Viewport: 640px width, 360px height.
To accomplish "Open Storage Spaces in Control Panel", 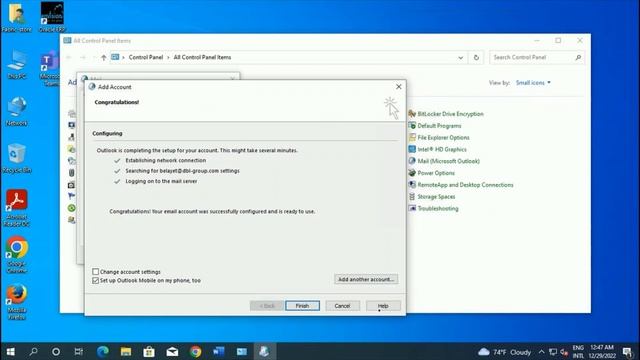I will click(x=436, y=197).
